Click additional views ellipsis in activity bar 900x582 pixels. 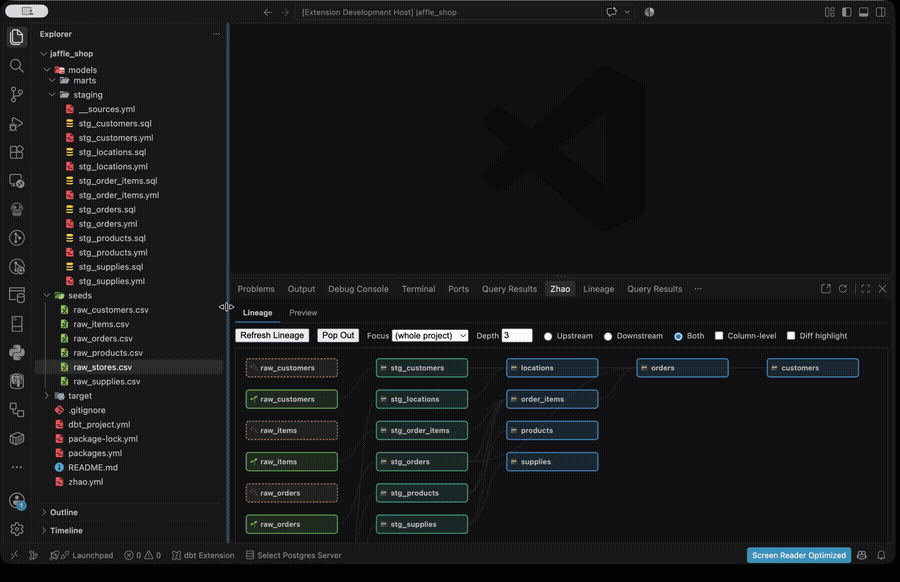(x=17, y=467)
